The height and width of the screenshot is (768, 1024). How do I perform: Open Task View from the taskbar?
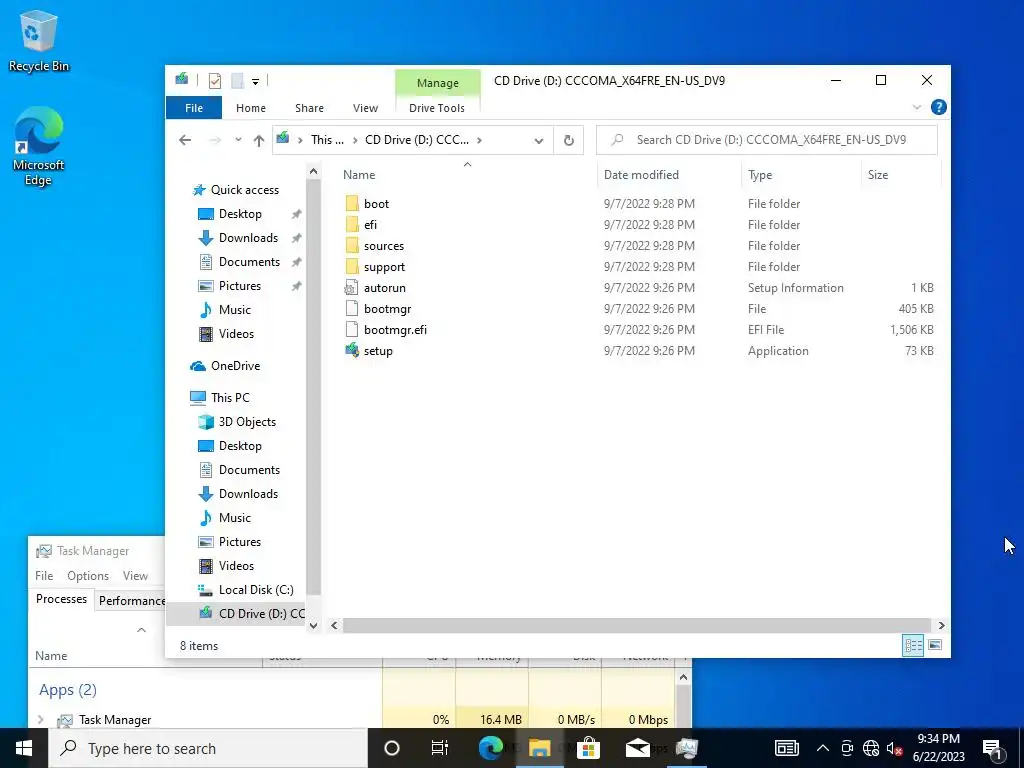tap(440, 748)
